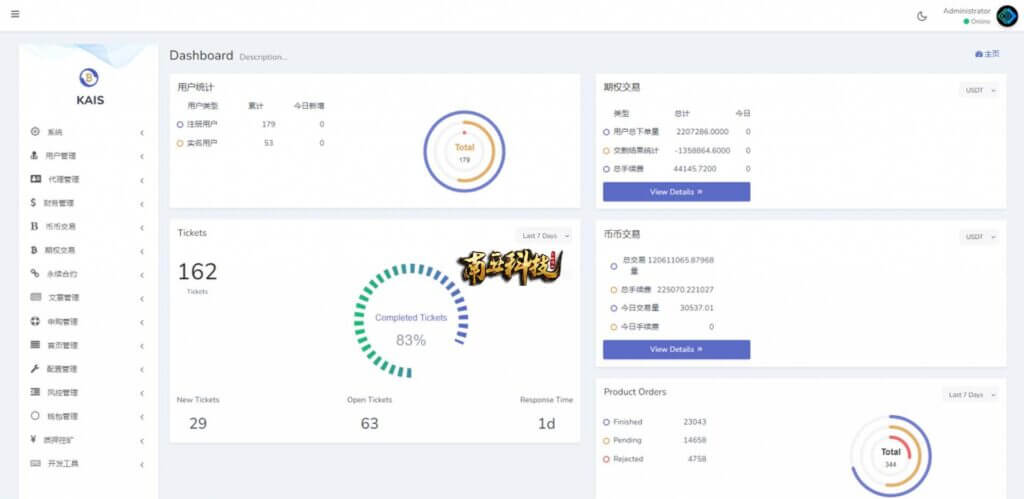Open the USDT dropdown in 期权交易 panel

(978, 90)
